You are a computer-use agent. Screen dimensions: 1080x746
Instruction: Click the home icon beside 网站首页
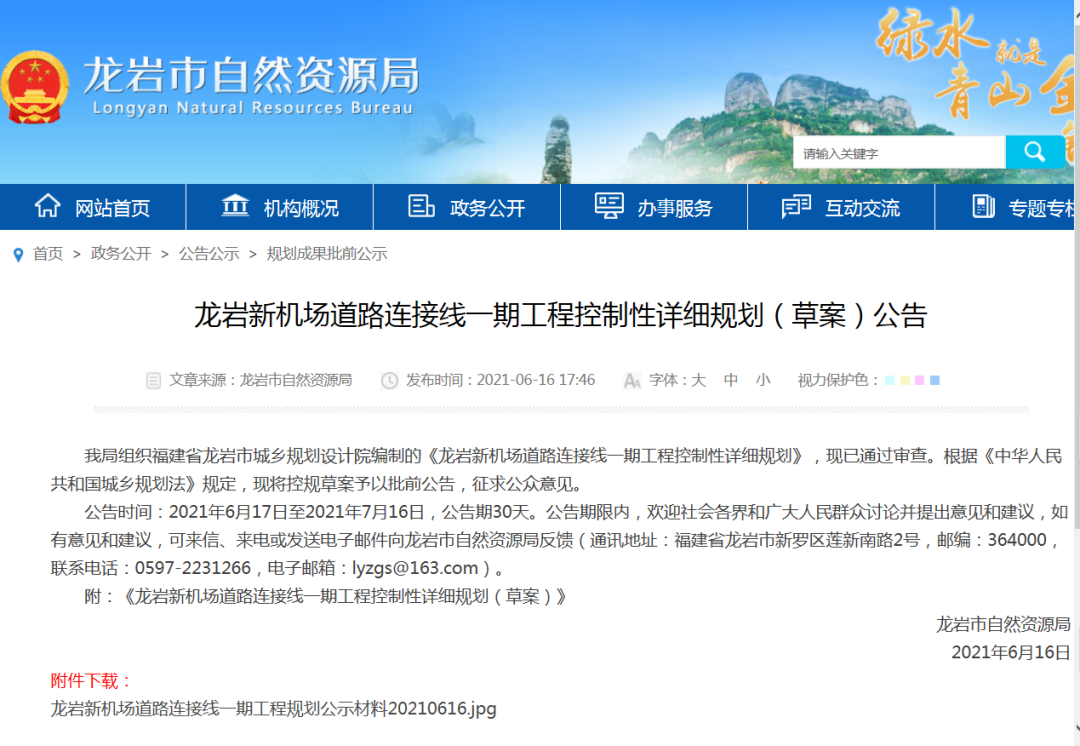point(47,207)
